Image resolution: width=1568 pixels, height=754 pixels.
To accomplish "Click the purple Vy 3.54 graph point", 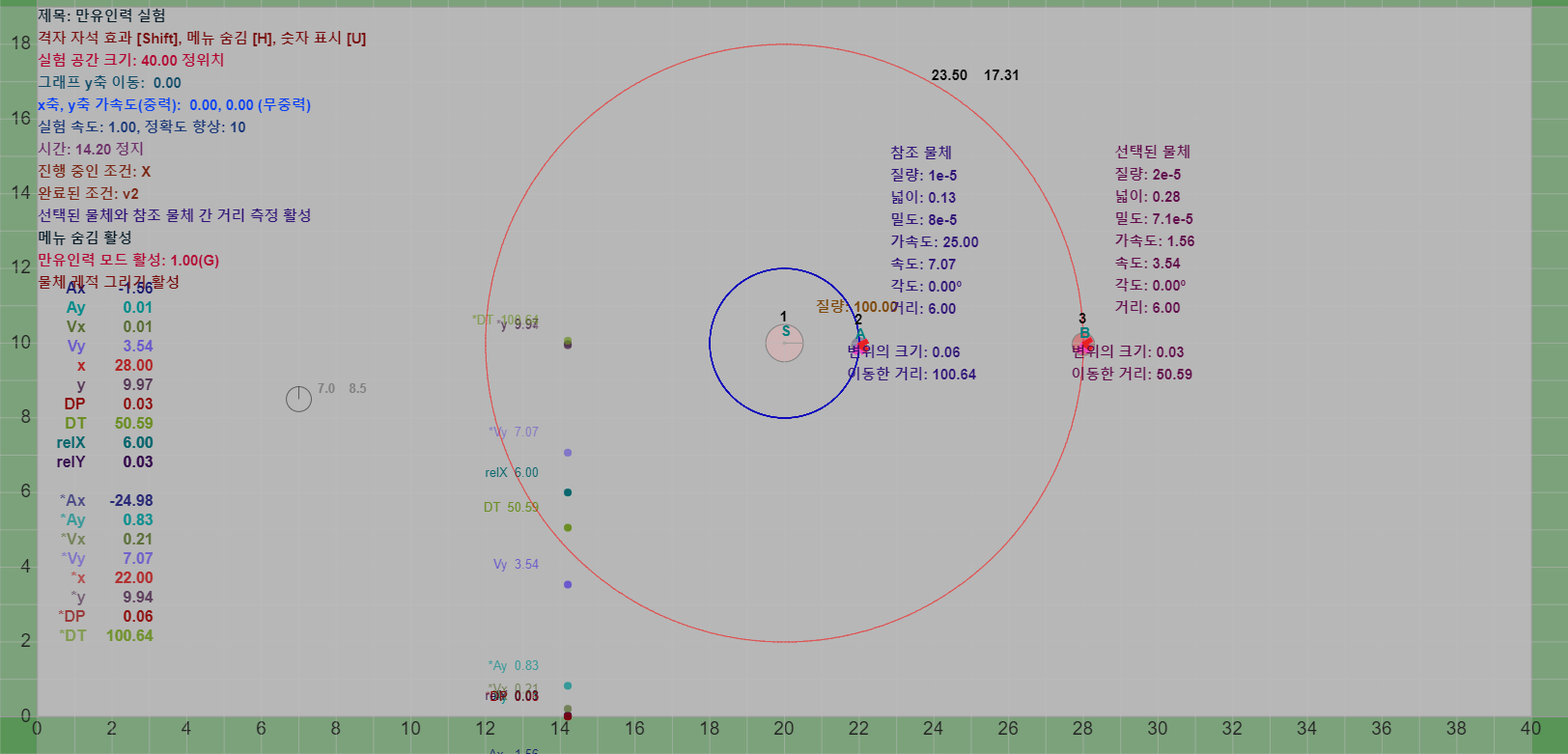I will [x=568, y=584].
